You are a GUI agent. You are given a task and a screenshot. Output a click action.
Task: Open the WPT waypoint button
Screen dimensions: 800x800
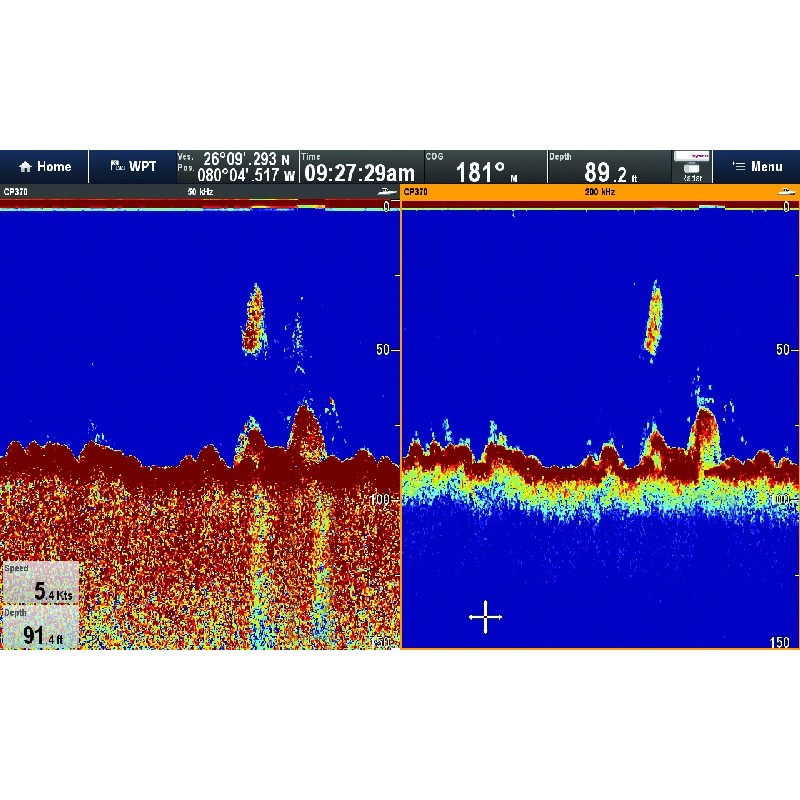click(132, 167)
